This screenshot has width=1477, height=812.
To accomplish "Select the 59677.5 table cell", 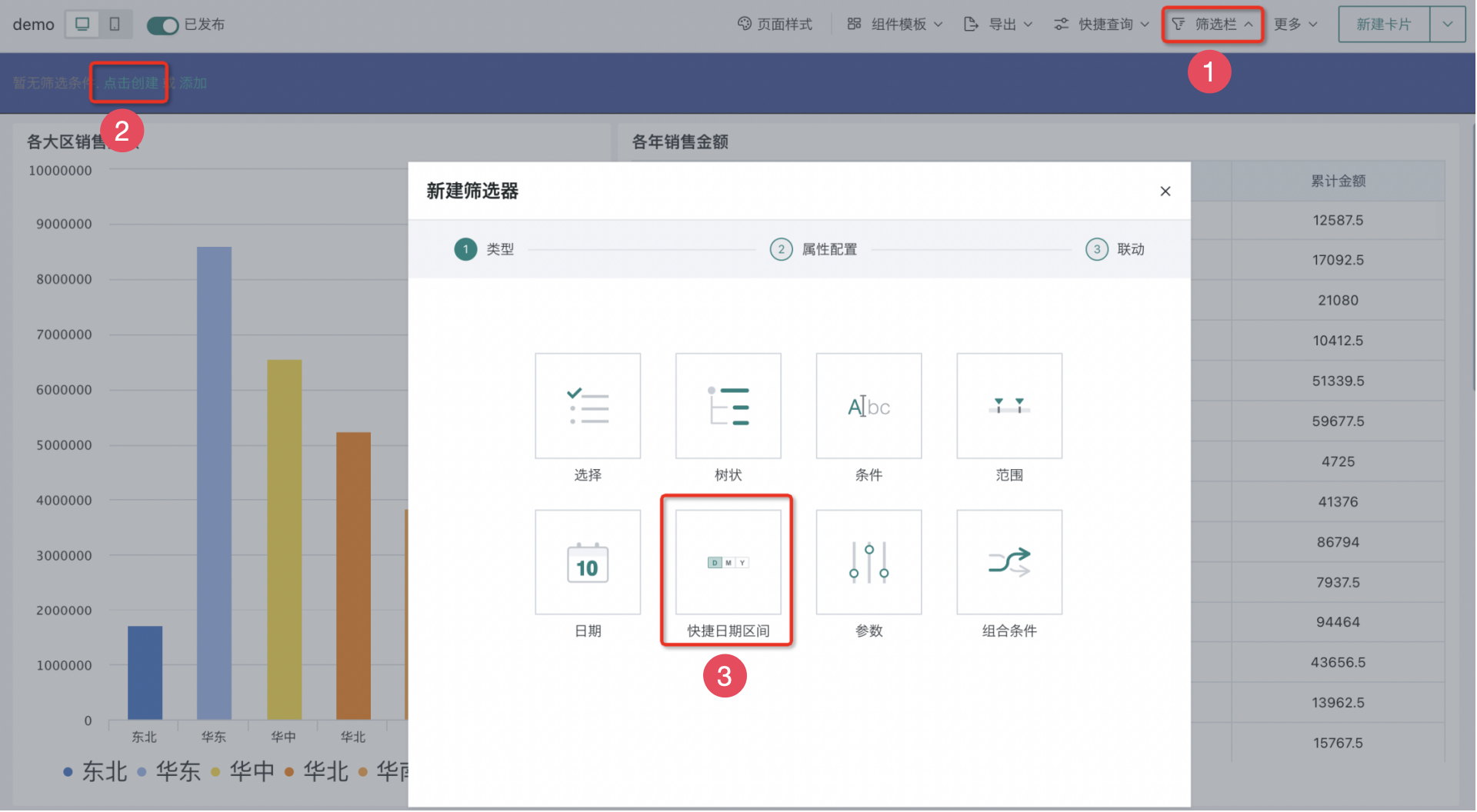I will [x=1338, y=421].
